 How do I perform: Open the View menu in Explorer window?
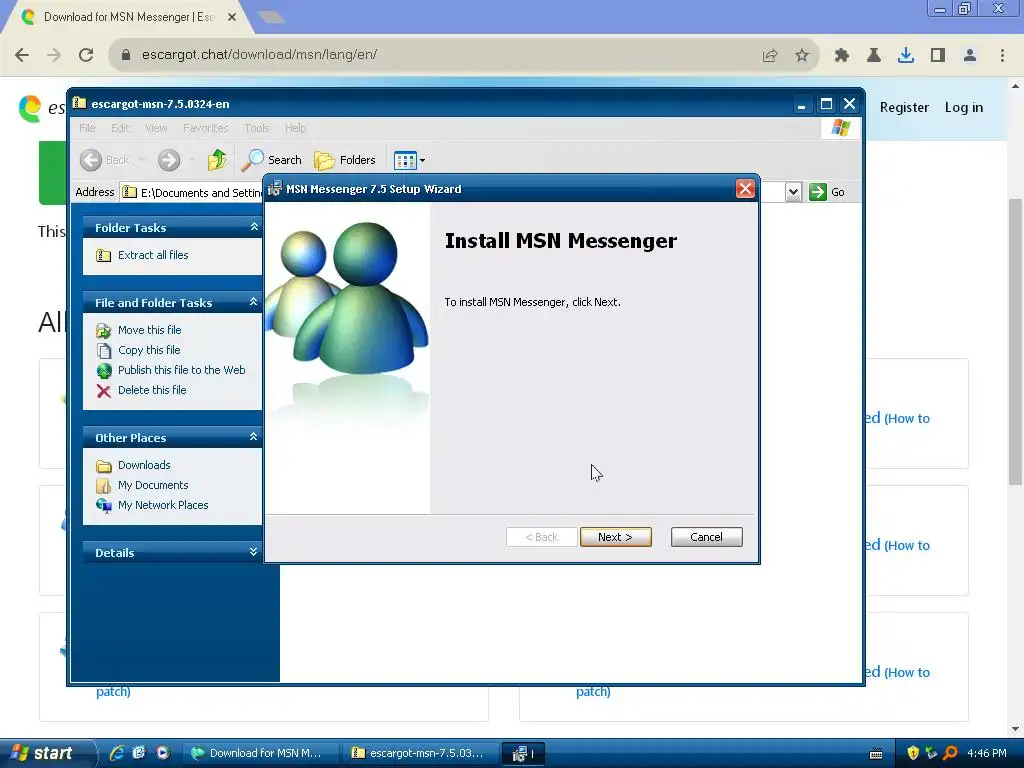pyautogui.click(x=156, y=128)
